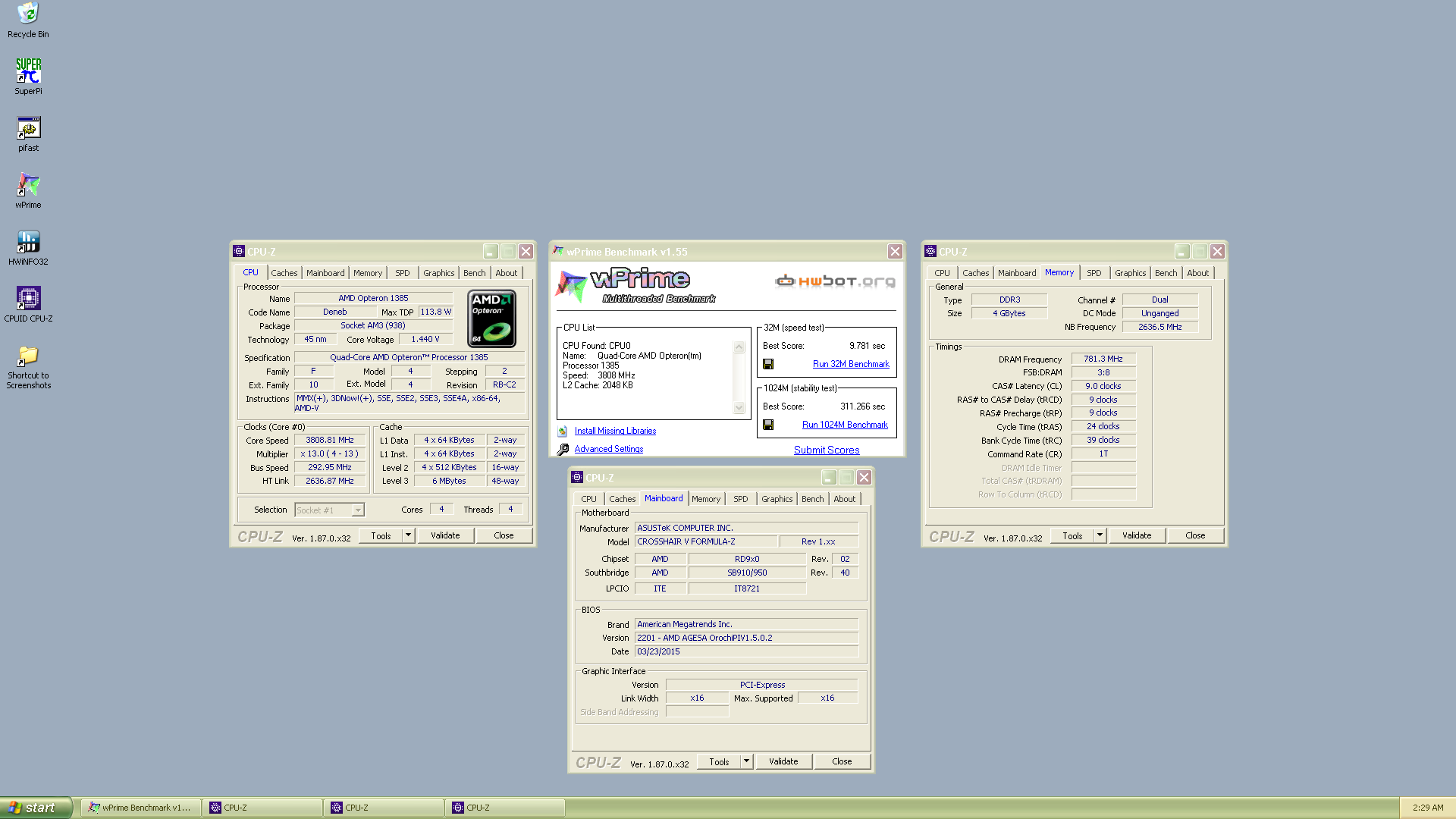This screenshot has height=819, width=1456.
Task: Click the Close button in the Mainboard window
Action: tap(842, 761)
